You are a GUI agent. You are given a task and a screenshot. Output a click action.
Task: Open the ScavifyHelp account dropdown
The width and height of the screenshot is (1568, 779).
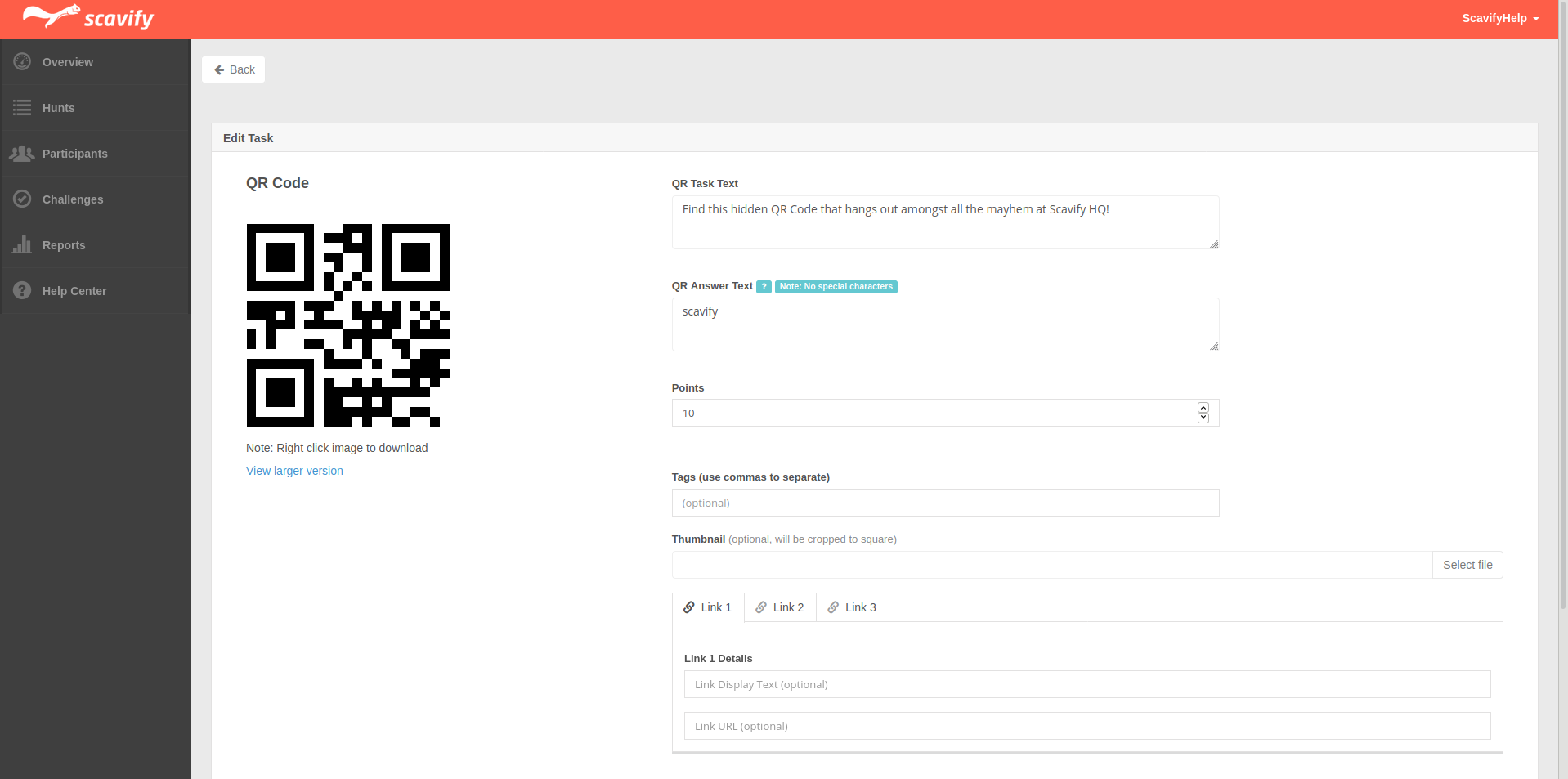tap(1500, 18)
